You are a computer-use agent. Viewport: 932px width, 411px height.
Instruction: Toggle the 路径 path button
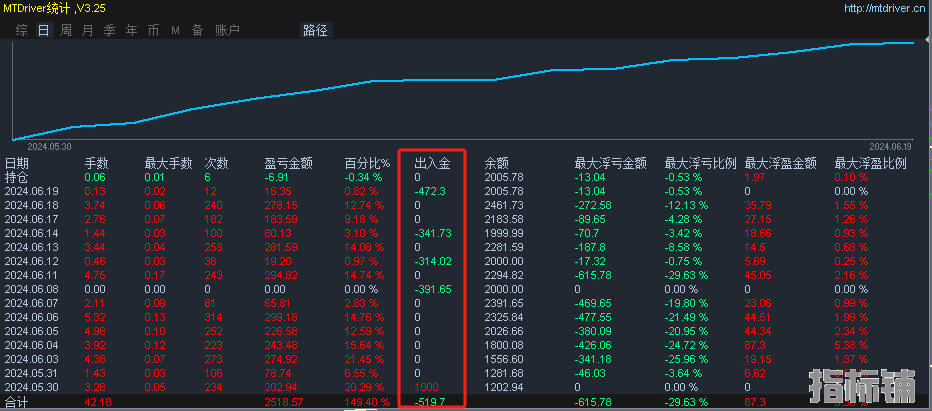tap(315, 30)
